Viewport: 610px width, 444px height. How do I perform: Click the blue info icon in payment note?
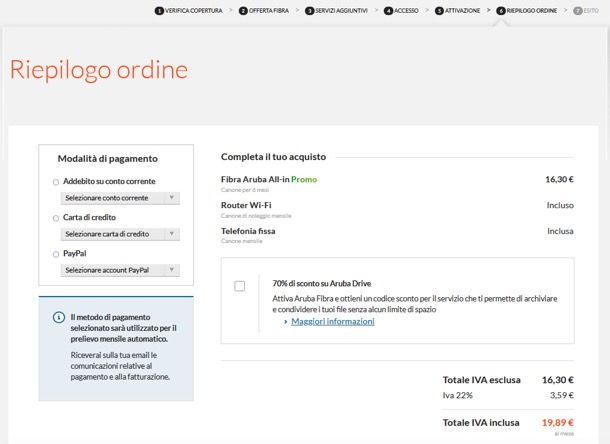[x=59, y=318]
